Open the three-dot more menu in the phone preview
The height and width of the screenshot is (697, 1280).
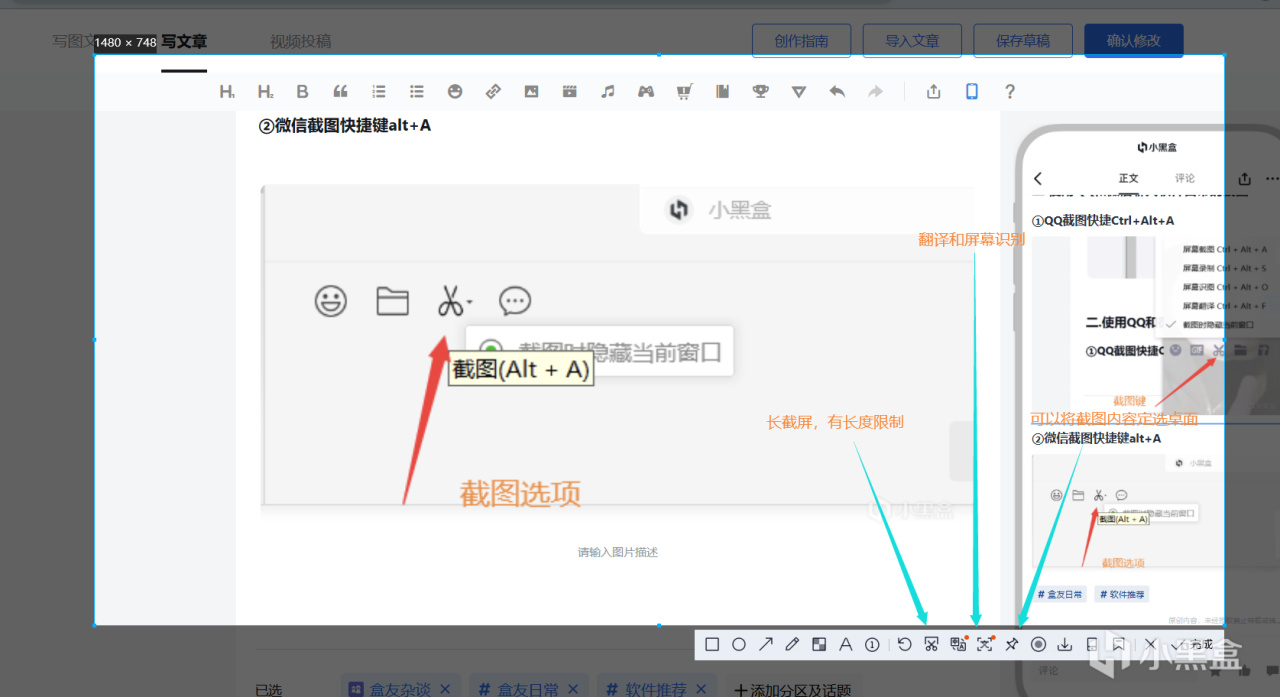click(1272, 179)
